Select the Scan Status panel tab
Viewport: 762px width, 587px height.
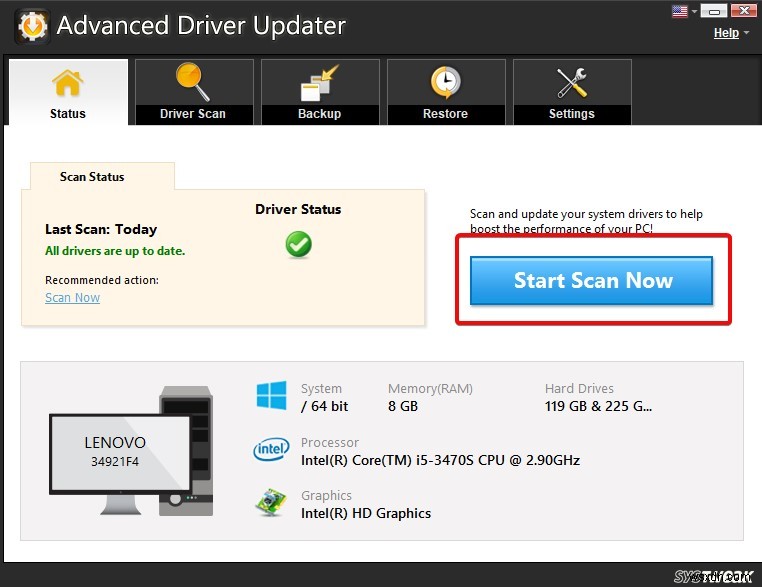102,176
